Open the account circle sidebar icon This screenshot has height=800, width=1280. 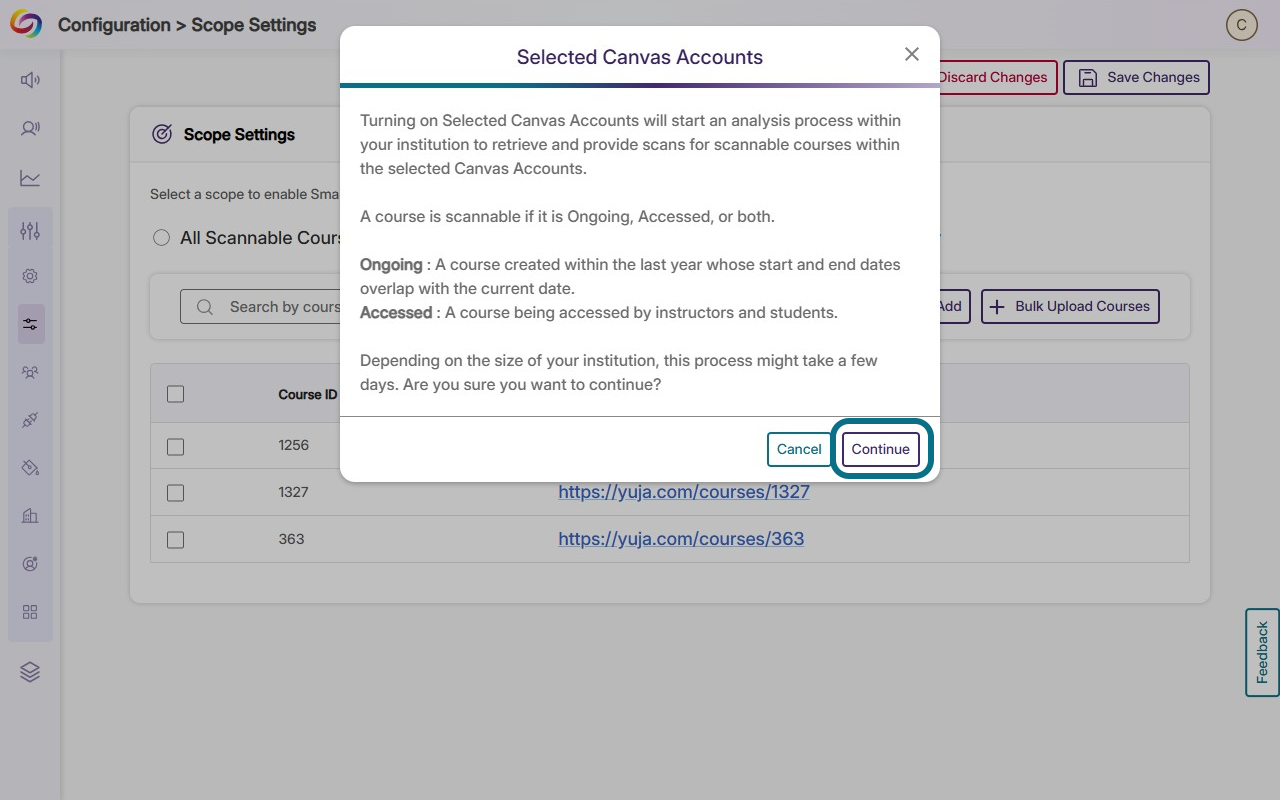coord(30,564)
